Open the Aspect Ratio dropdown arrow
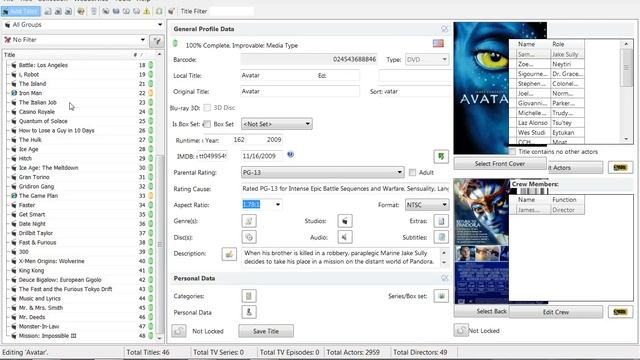640x360 pixels. (278, 204)
